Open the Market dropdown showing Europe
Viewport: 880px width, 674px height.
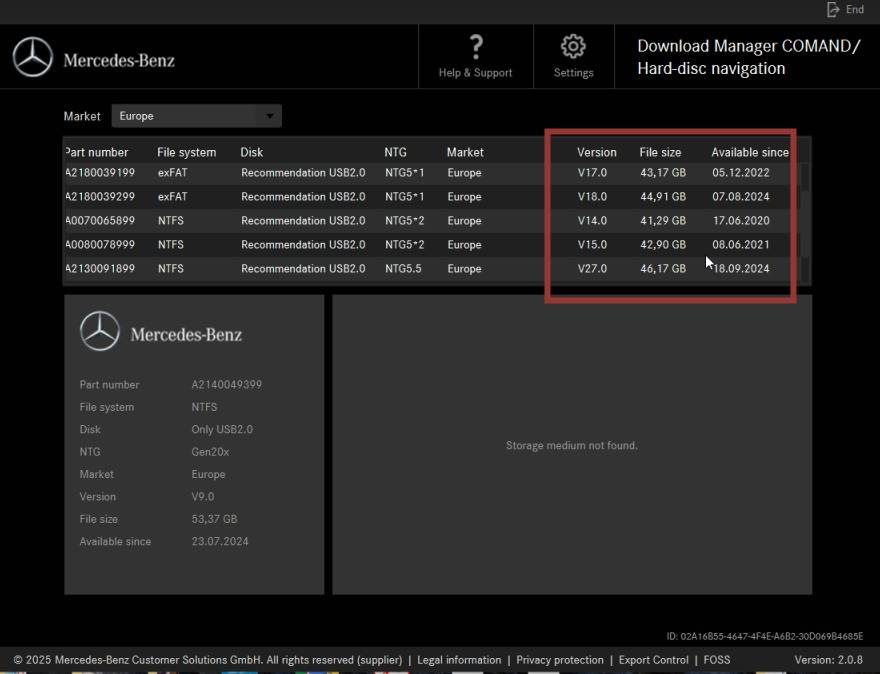(x=196, y=116)
